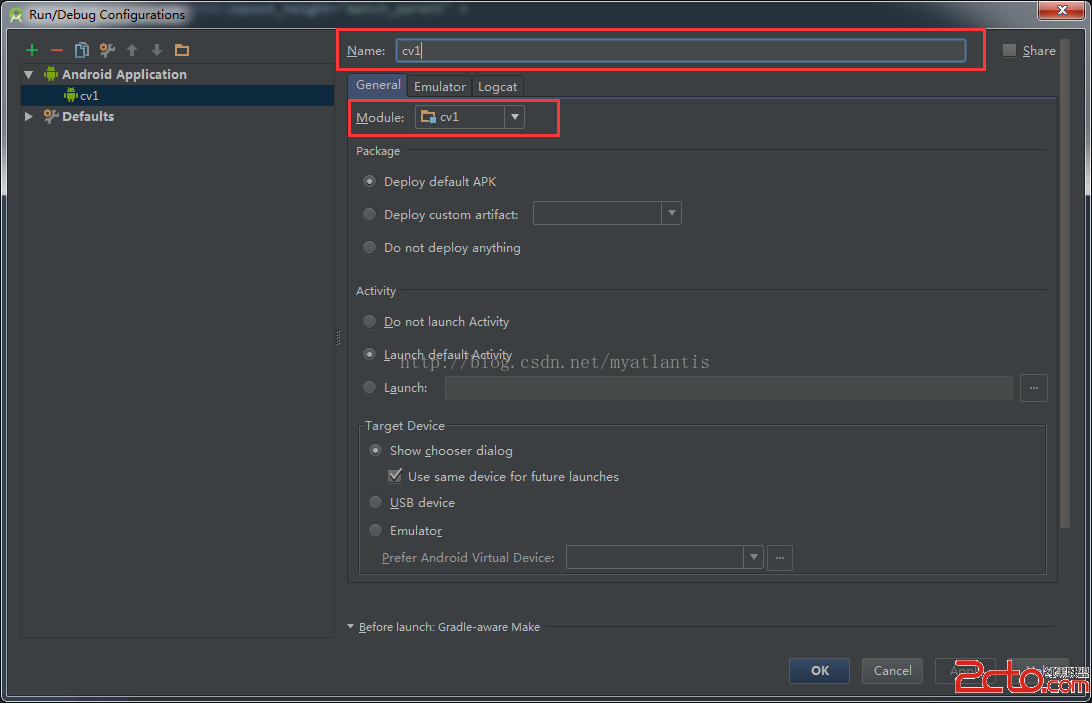
Task: Collapse the Before launch section
Action: pyautogui.click(x=350, y=626)
